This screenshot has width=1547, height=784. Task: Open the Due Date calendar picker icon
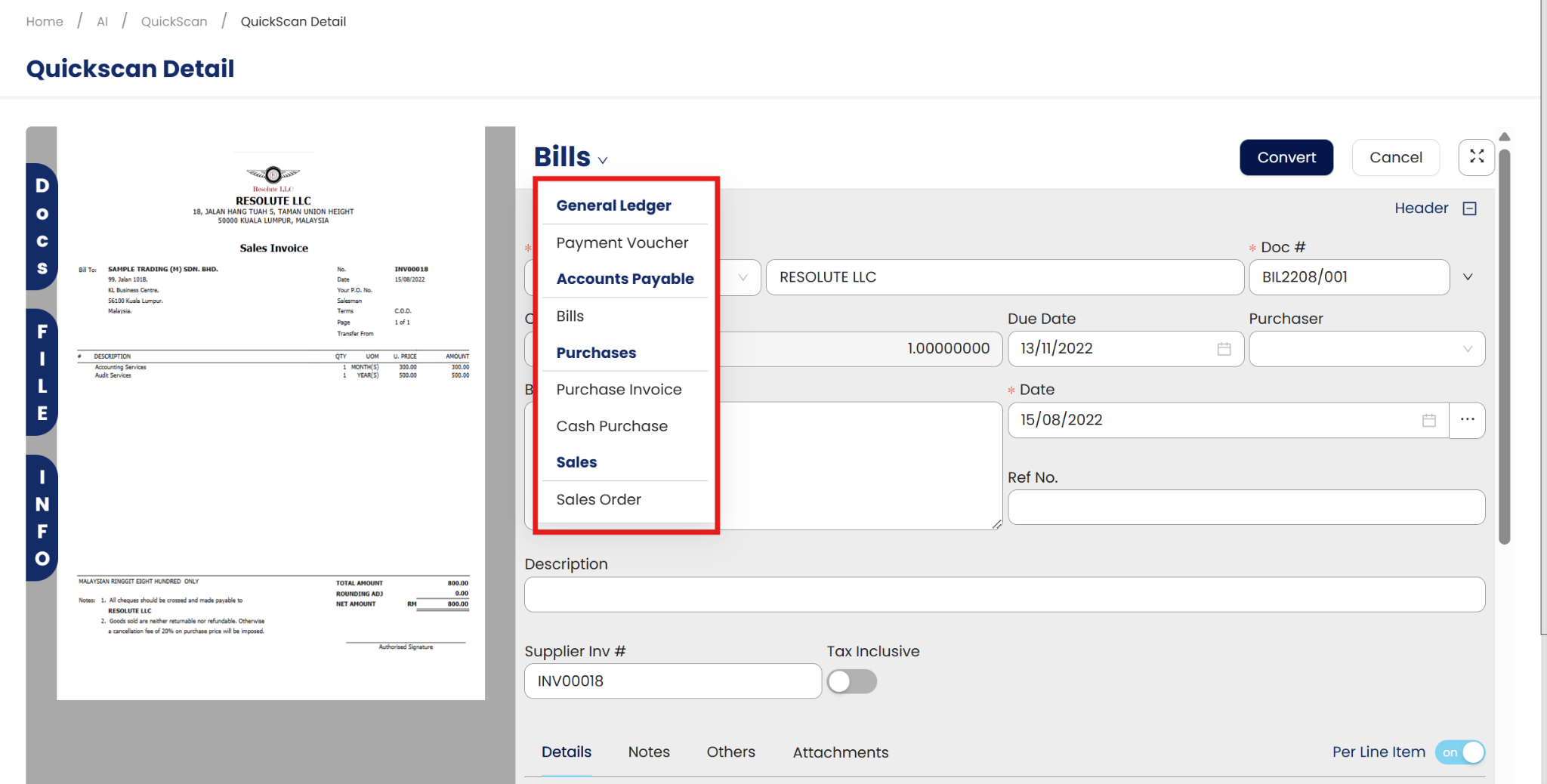click(x=1224, y=349)
